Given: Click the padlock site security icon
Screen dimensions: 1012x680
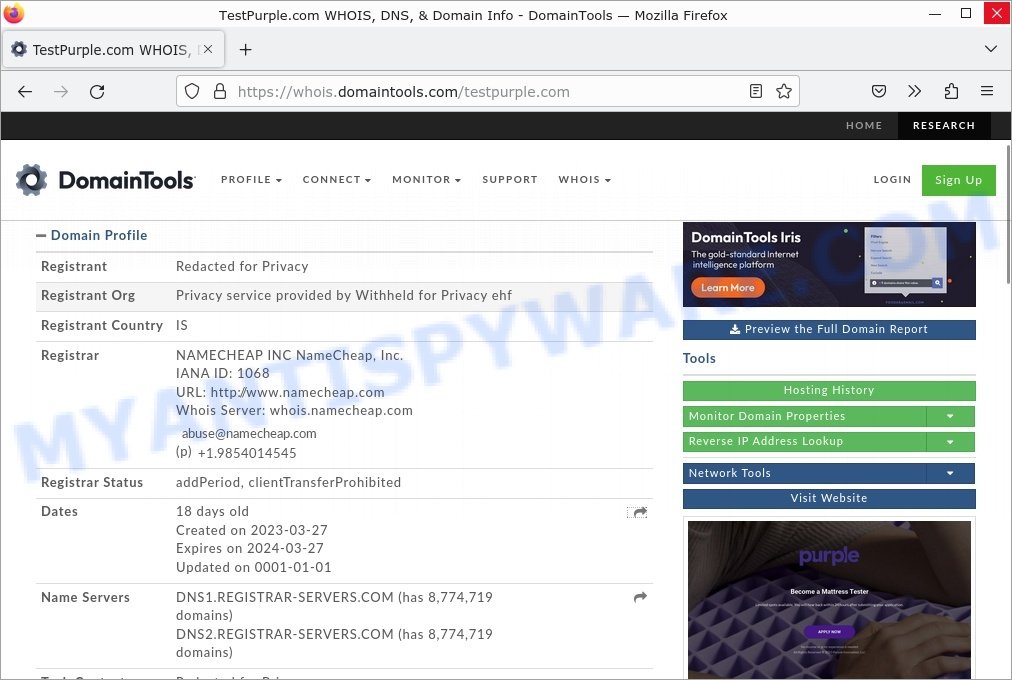Looking at the screenshot, I should 220,91.
